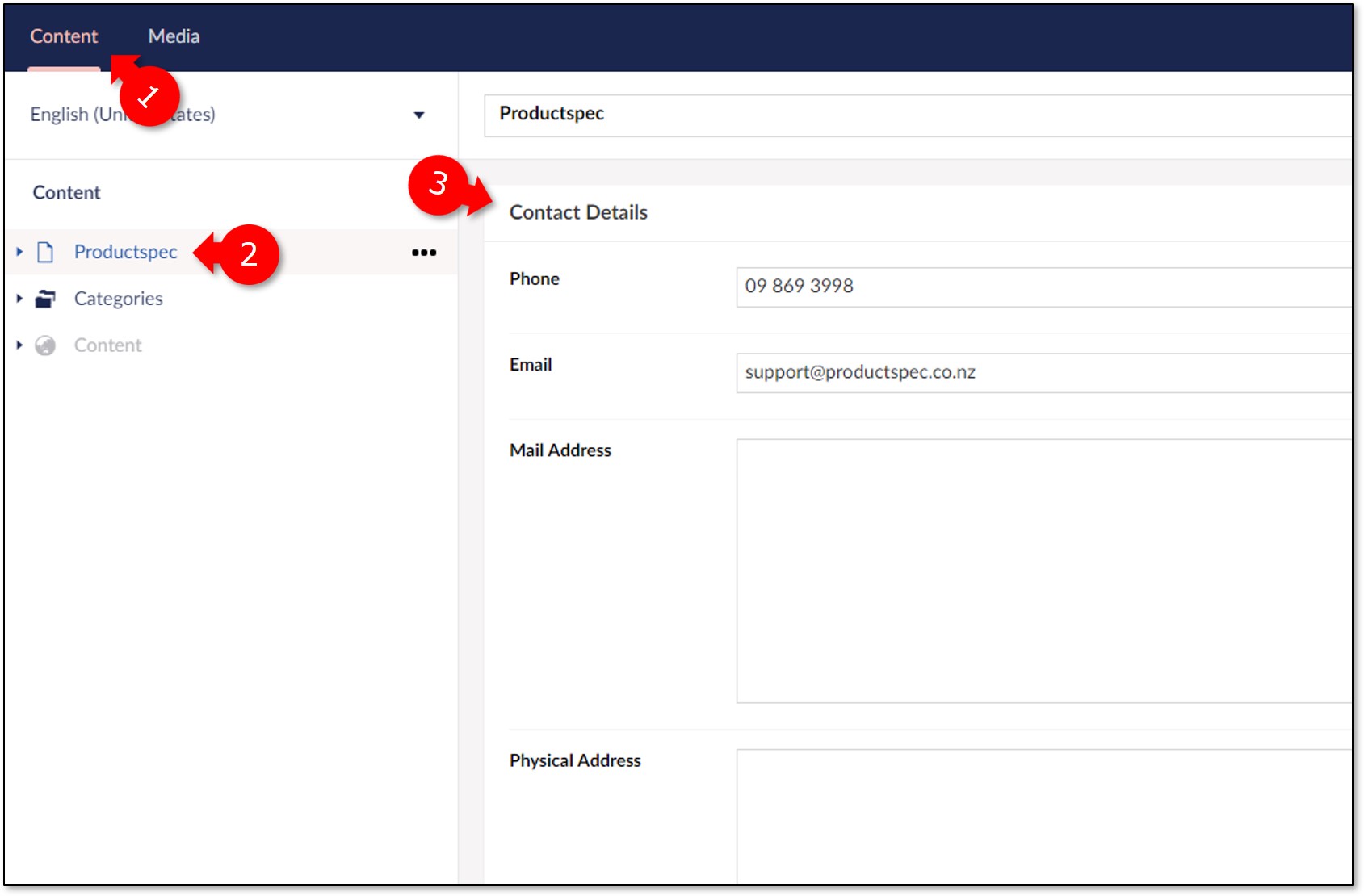Open Productspec actions menu (three dots)

coord(424,253)
